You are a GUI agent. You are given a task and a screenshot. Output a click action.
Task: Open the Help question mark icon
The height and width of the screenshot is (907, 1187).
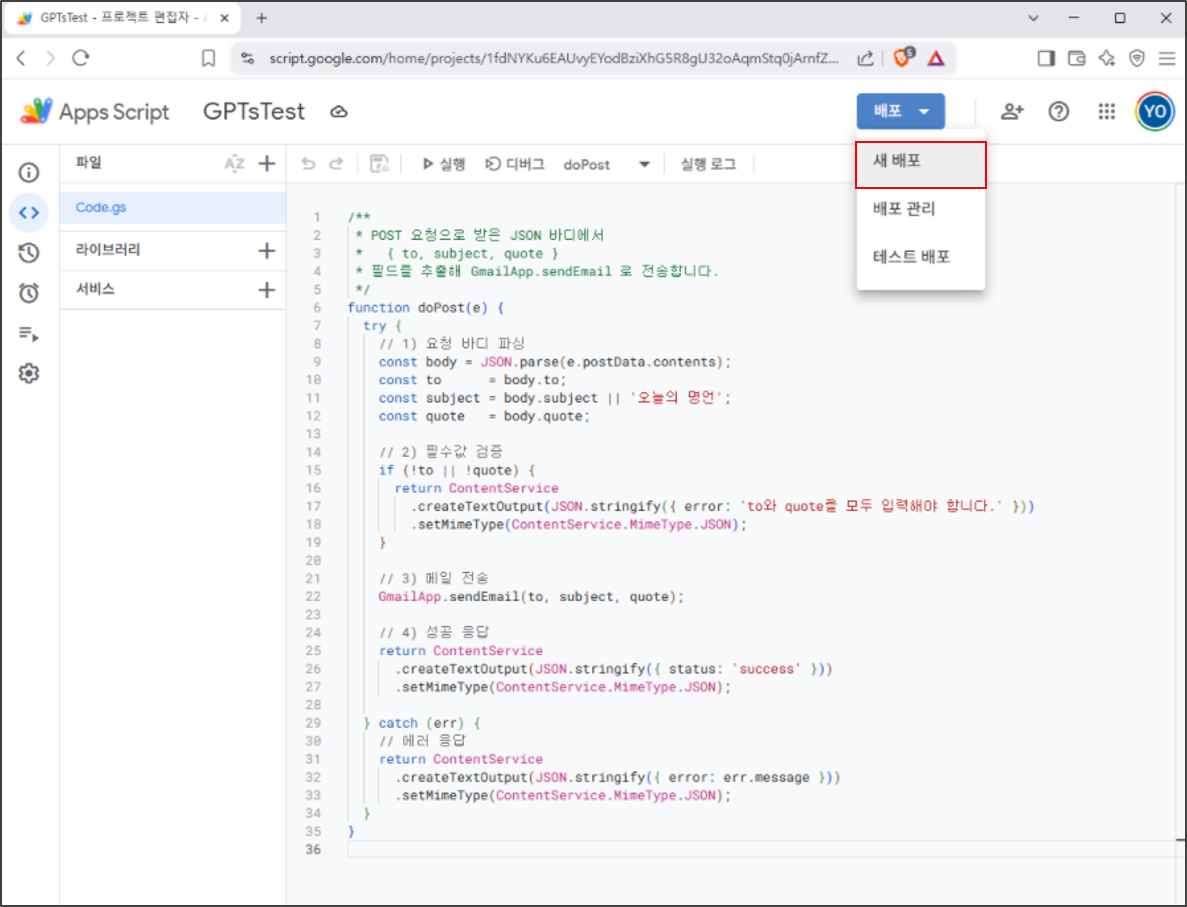pos(1058,112)
